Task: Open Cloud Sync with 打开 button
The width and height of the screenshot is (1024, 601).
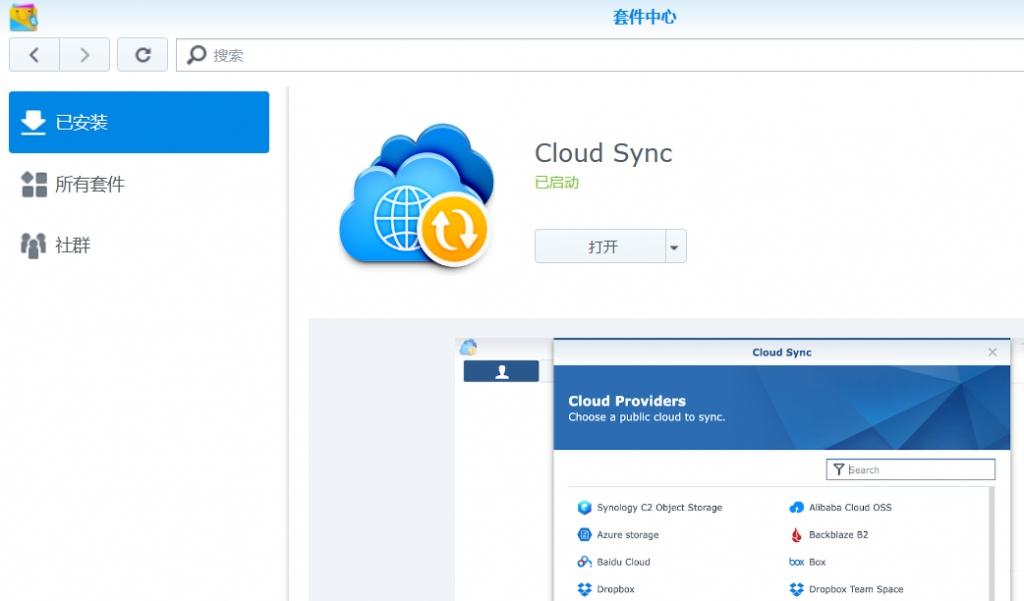Action: 600,246
